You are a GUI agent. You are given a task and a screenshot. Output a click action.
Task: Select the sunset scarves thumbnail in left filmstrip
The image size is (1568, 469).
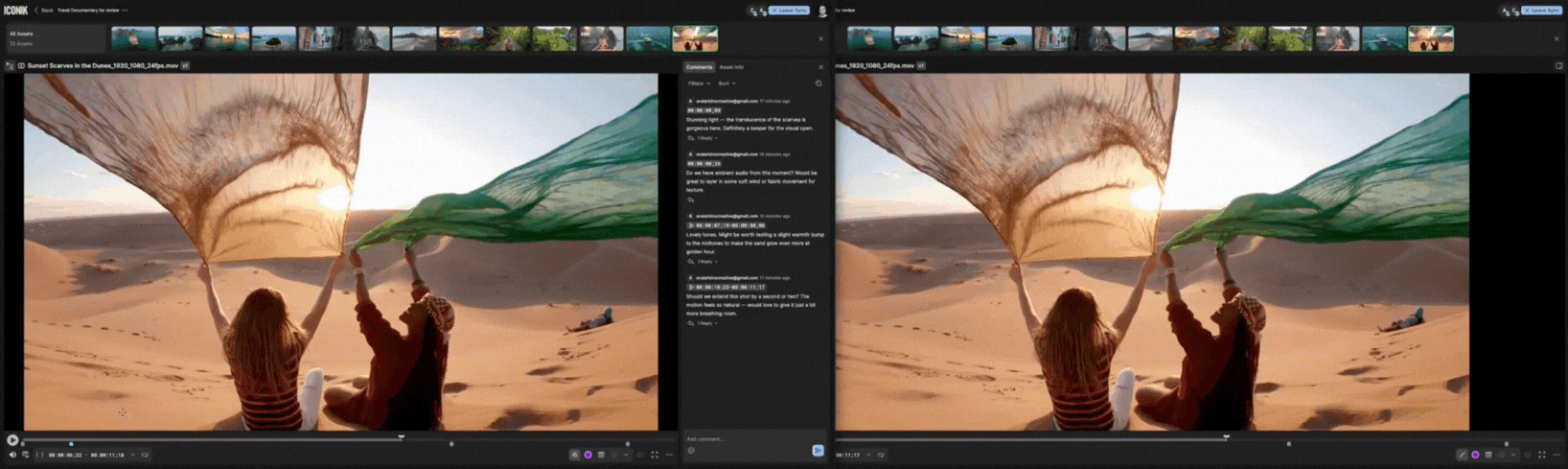point(696,38)
